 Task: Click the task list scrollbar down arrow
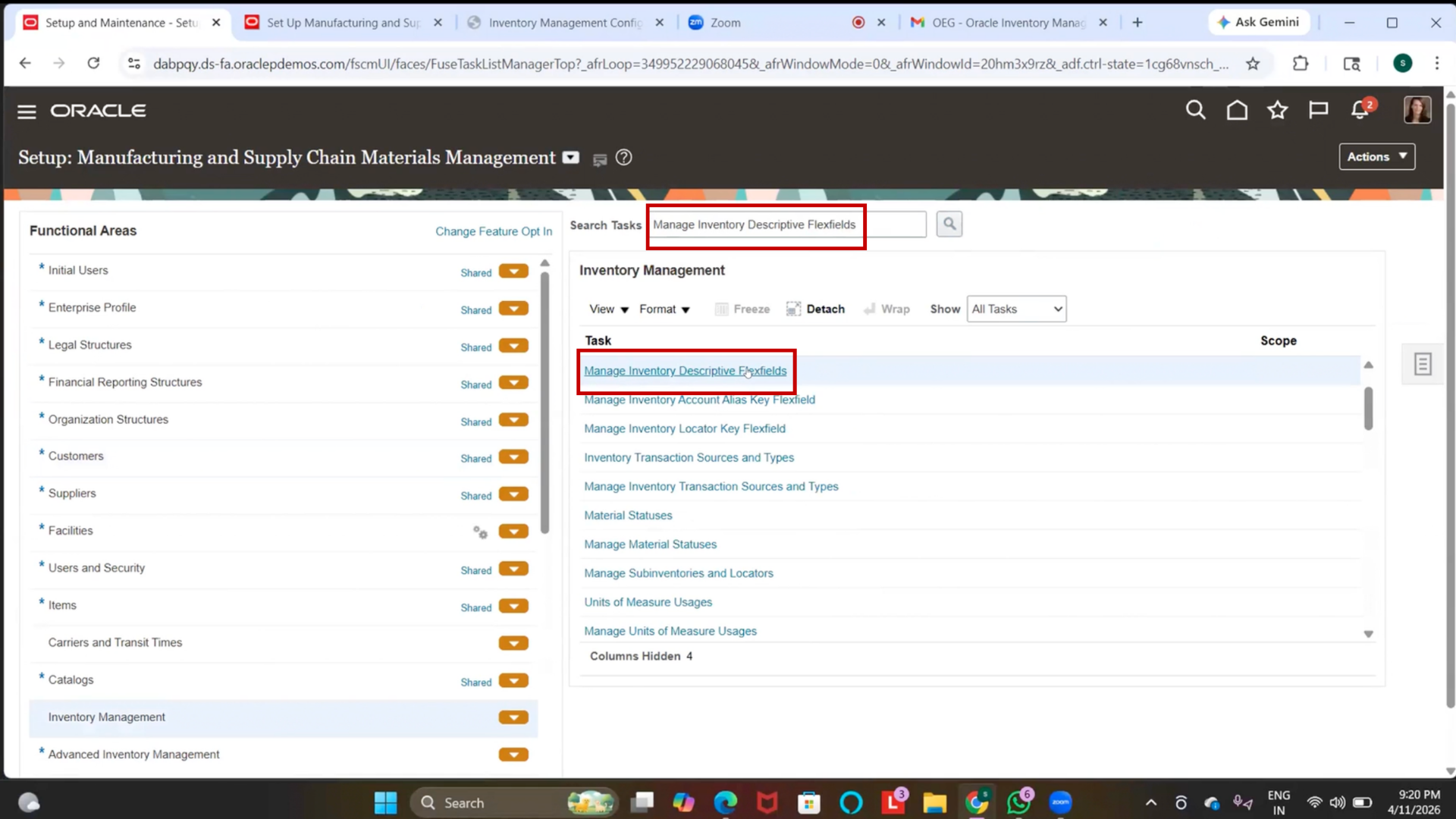click(x=1368, y=634)
